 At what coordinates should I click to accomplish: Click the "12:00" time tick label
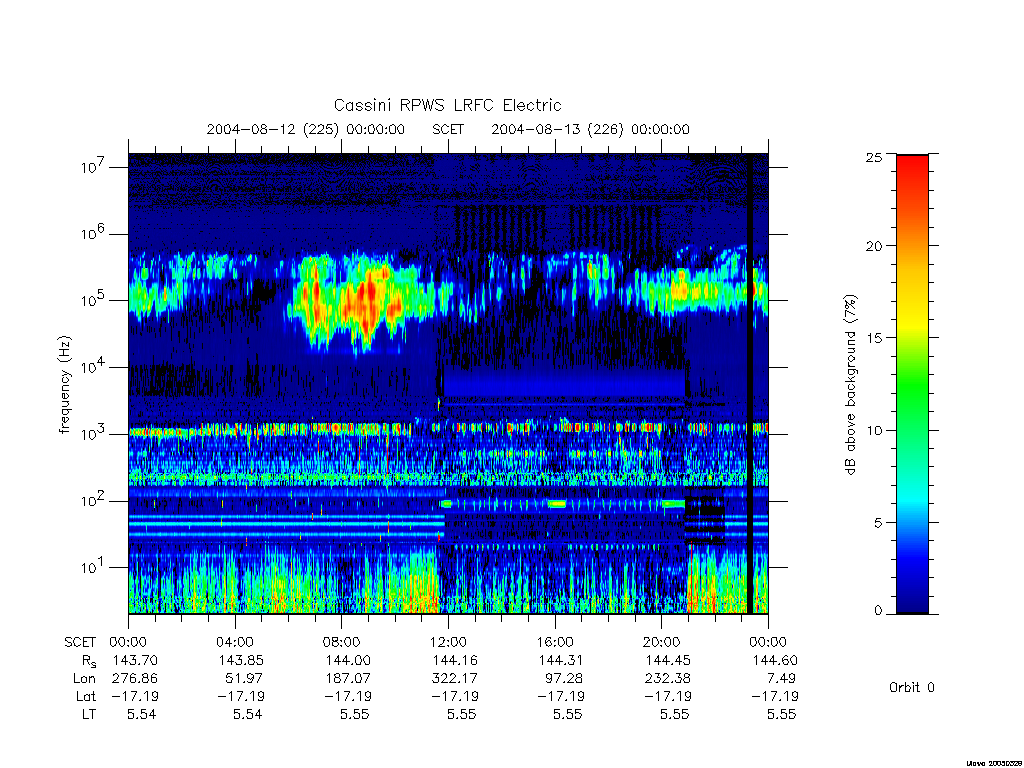pos(448,642)
